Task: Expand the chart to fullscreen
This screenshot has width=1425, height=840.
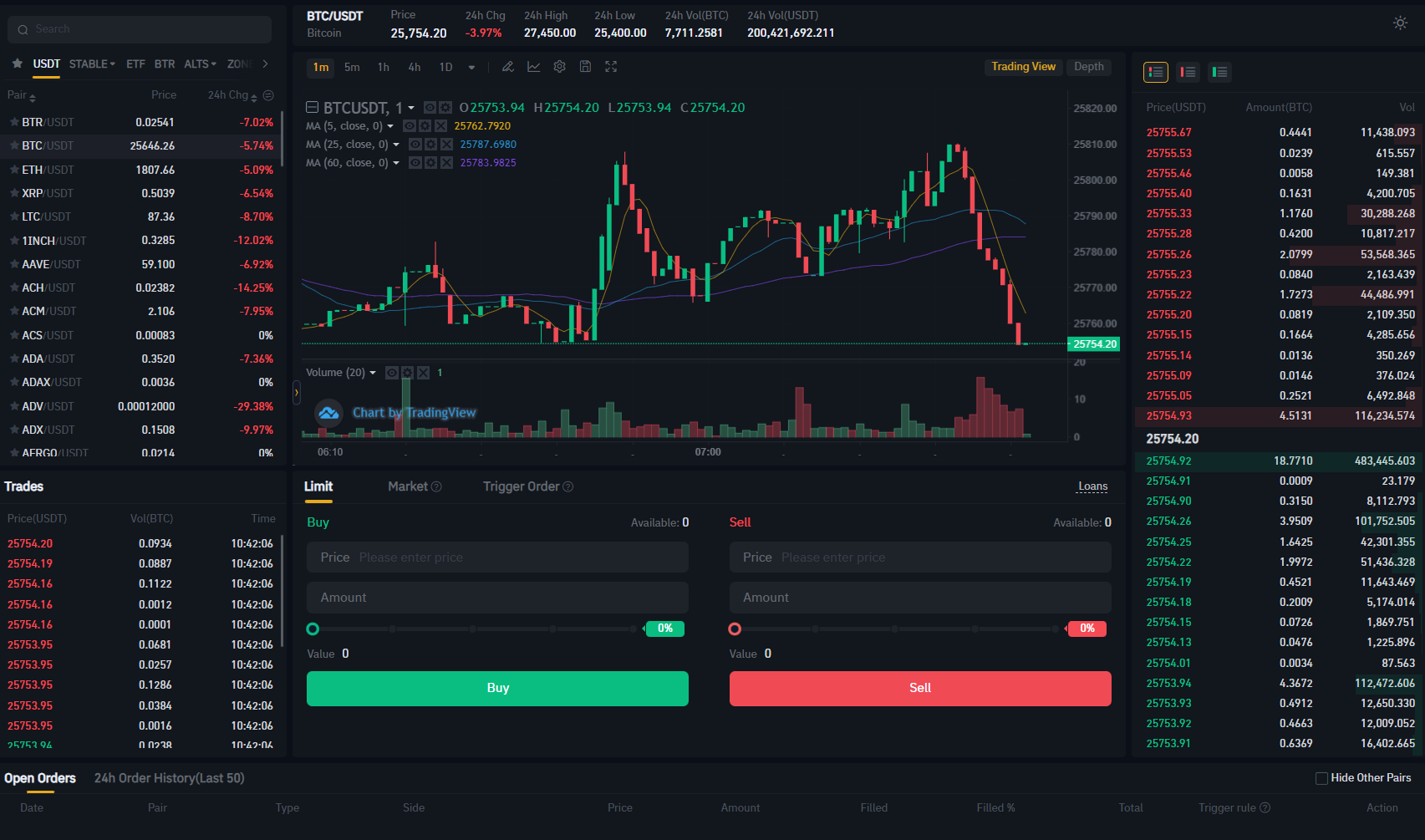Action: tap(611, 66)
